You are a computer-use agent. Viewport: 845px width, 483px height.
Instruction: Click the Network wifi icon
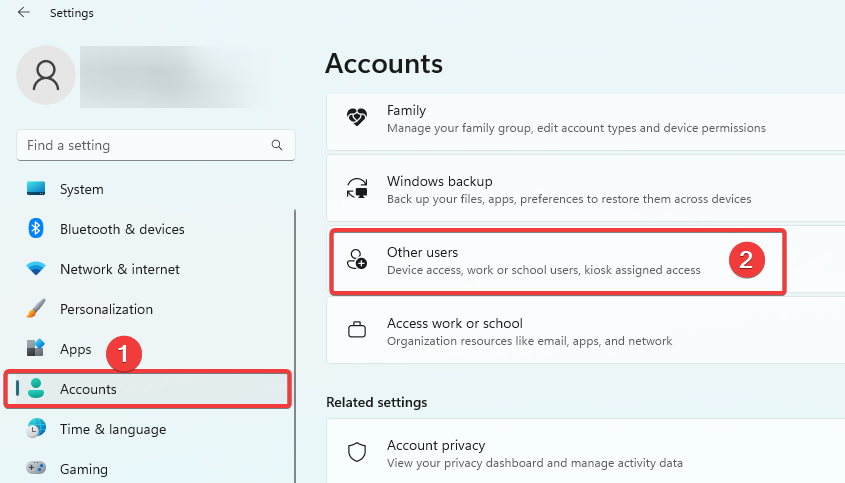pos(36,268)
